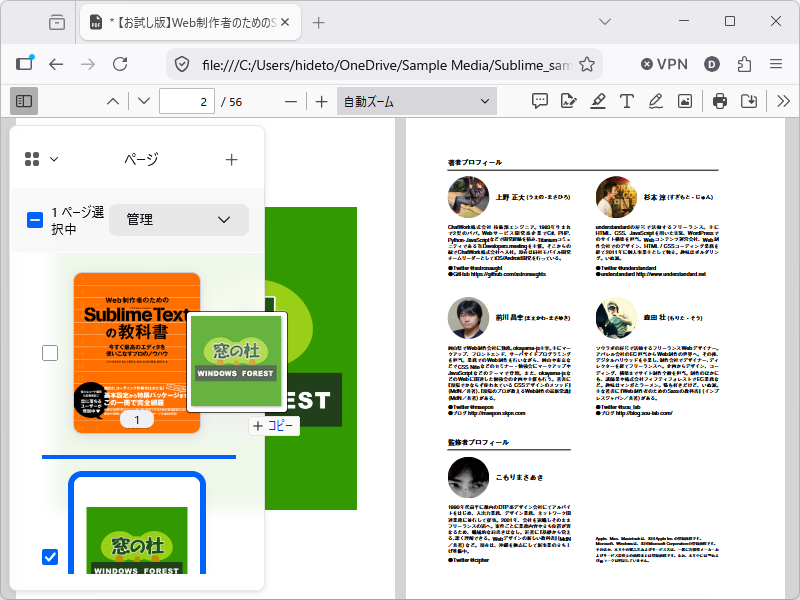Print the PDF document
Image resolution: width=800 pixels, height=600 pixels.
click(720, 101)
